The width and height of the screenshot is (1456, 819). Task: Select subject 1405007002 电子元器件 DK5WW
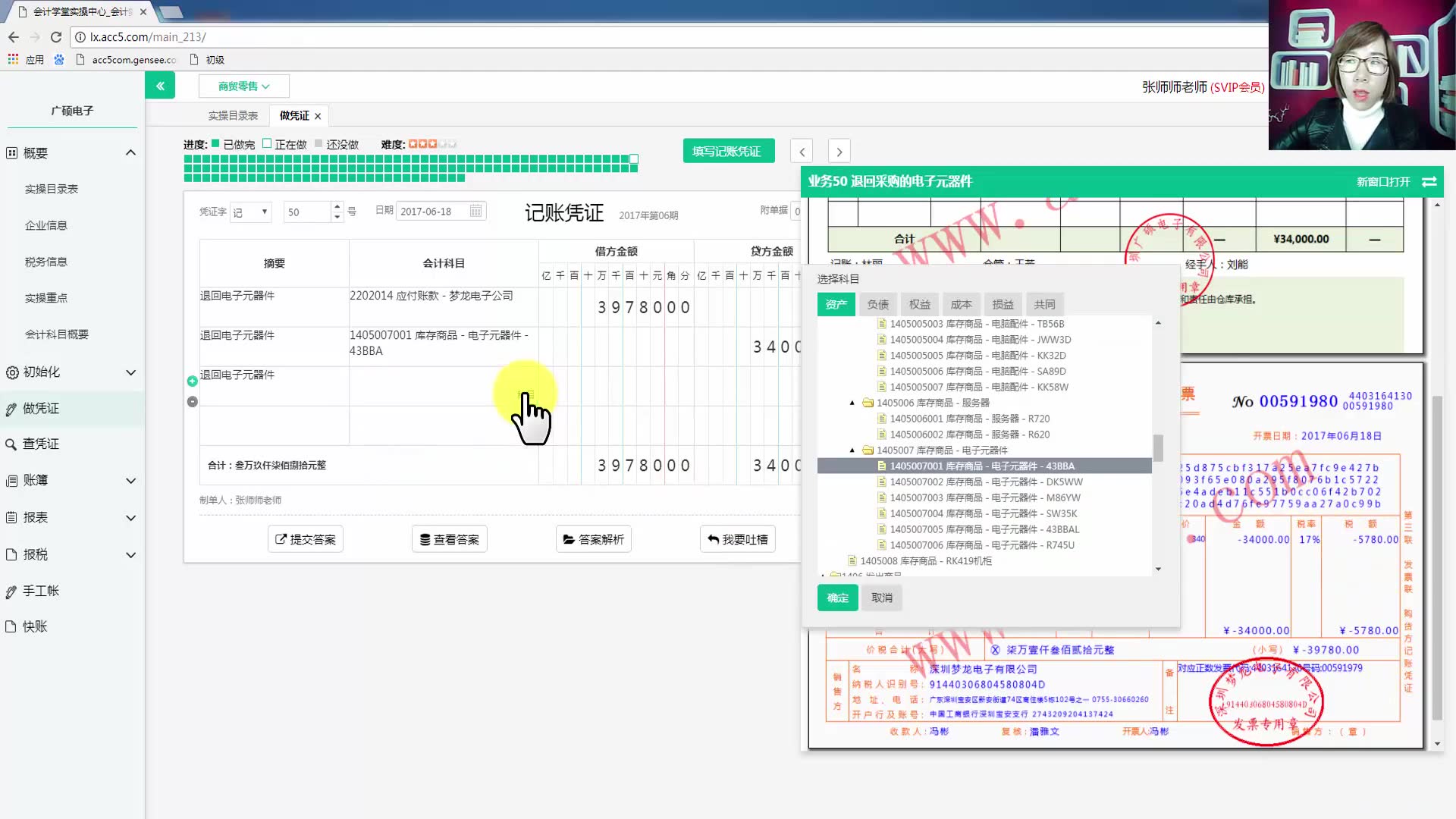coord(986,482)
